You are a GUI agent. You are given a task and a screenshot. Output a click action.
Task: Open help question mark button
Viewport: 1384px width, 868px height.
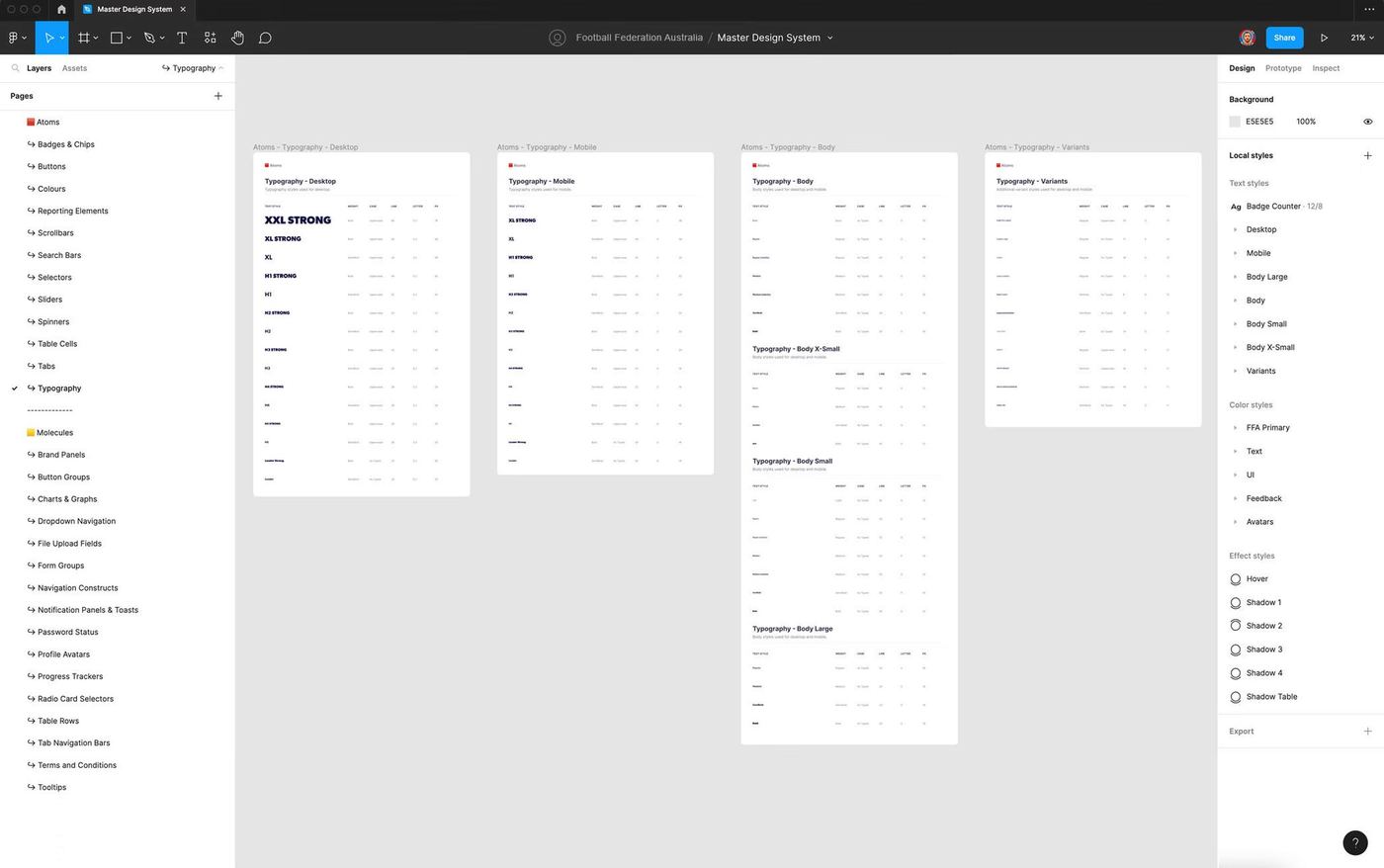1355,843
